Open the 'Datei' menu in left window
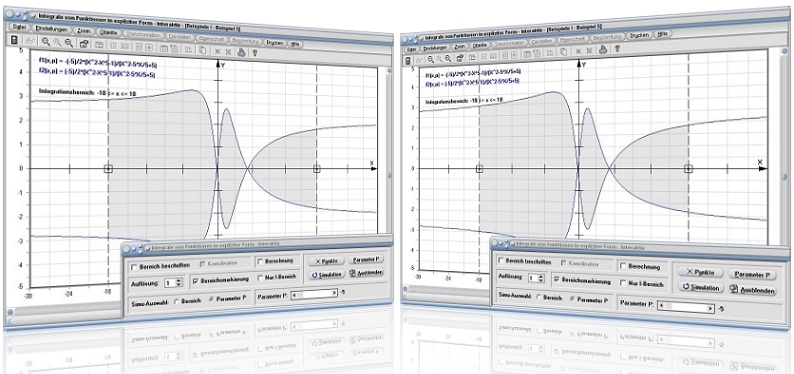 coord(20,28)
